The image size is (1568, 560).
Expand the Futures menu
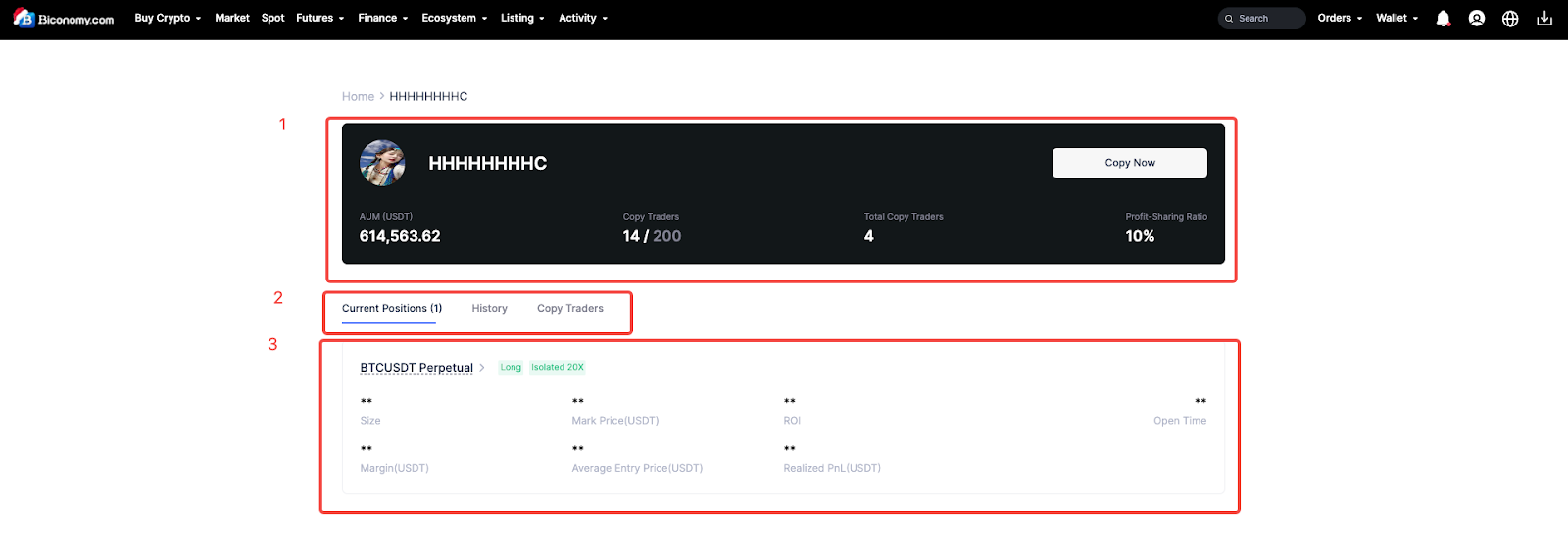(320, 18)
